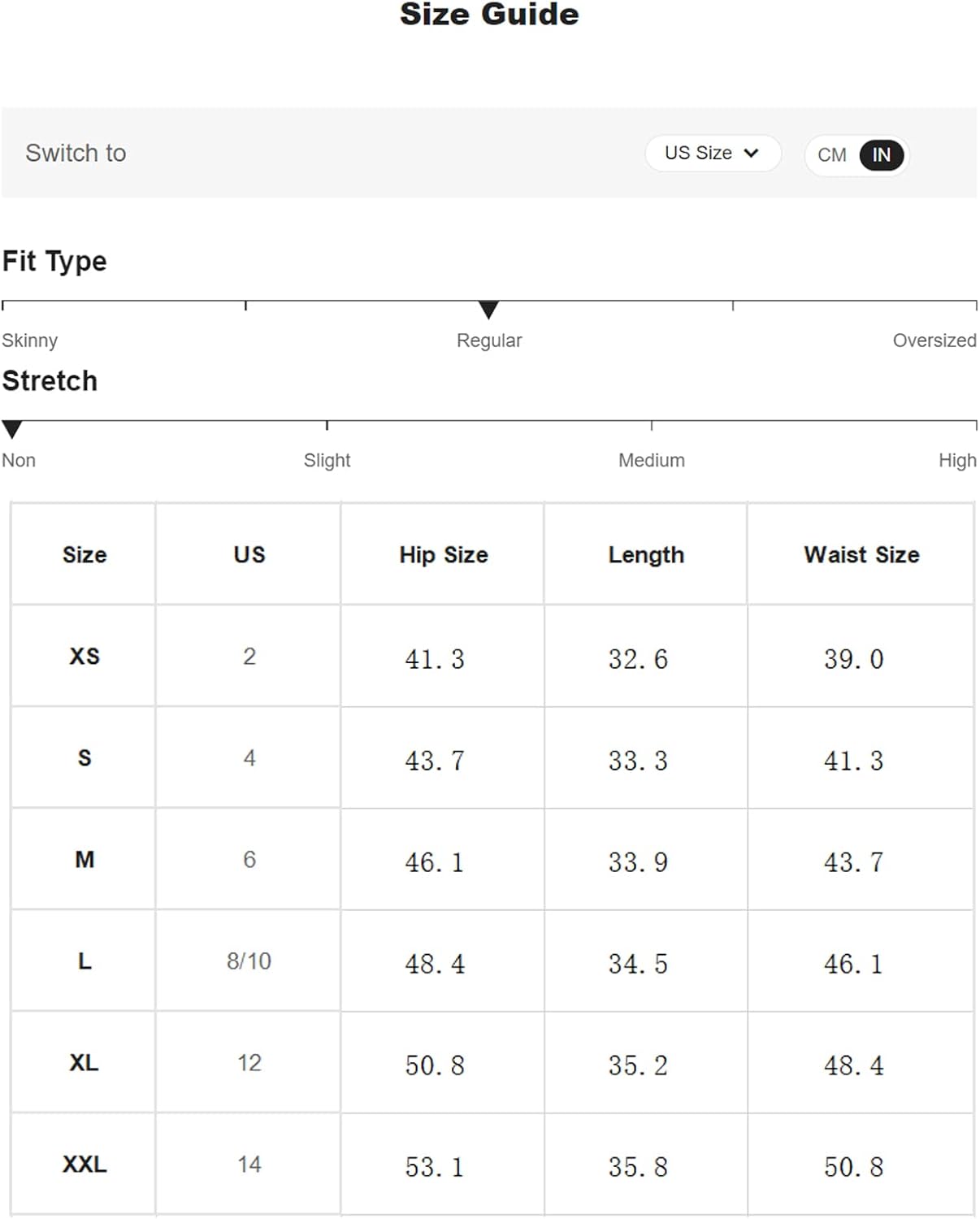Click the Oversized fit label

tap(934, 341)
